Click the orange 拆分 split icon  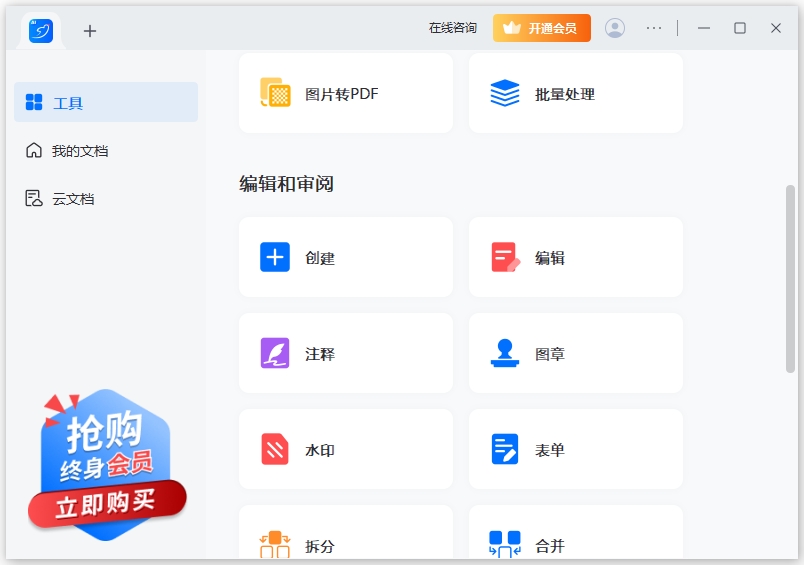pos(275,544)
